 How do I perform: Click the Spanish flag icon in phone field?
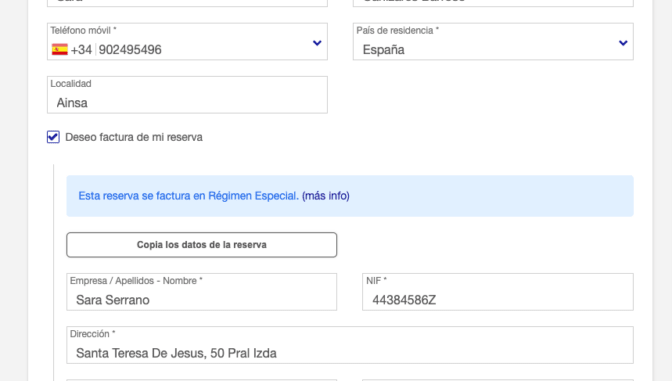click(x=60, y=50)
